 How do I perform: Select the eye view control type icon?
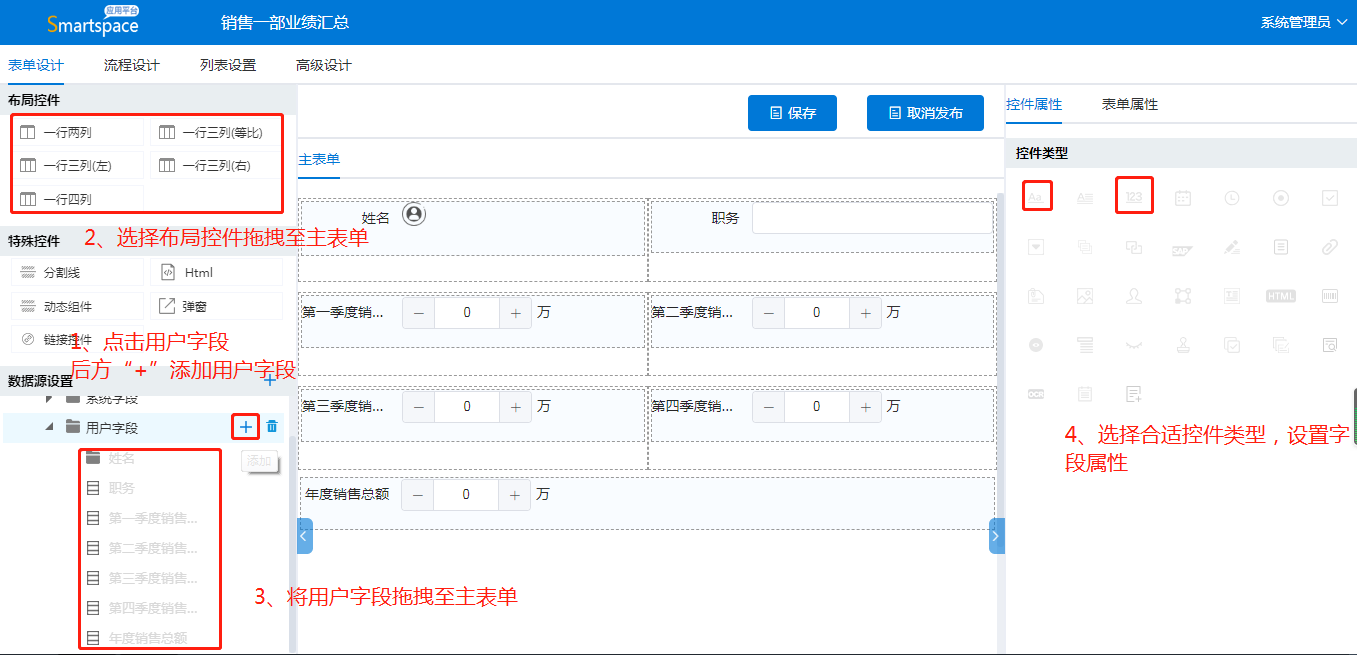point(1036,345)
